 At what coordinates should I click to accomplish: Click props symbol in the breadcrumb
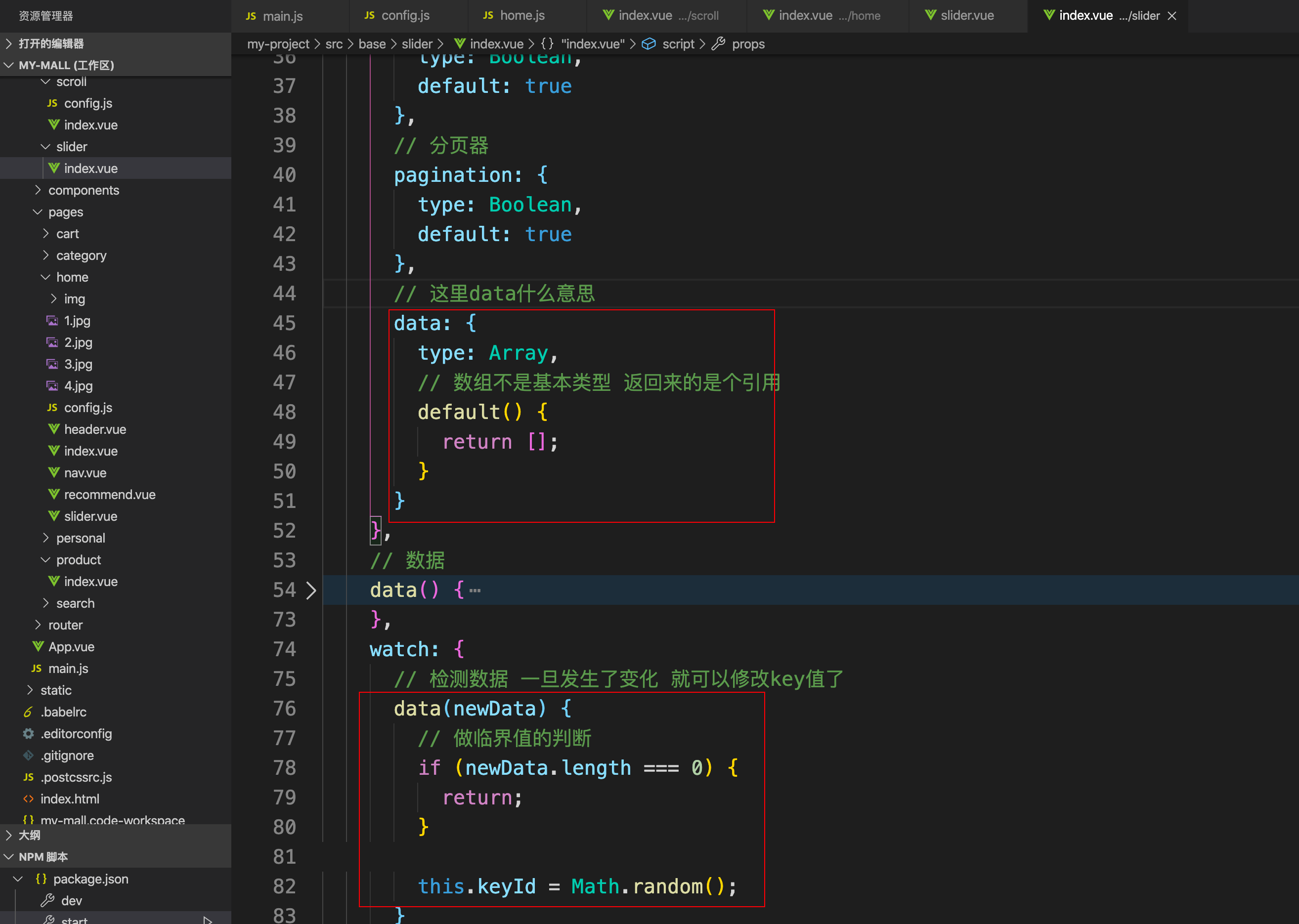coord(738,44)
